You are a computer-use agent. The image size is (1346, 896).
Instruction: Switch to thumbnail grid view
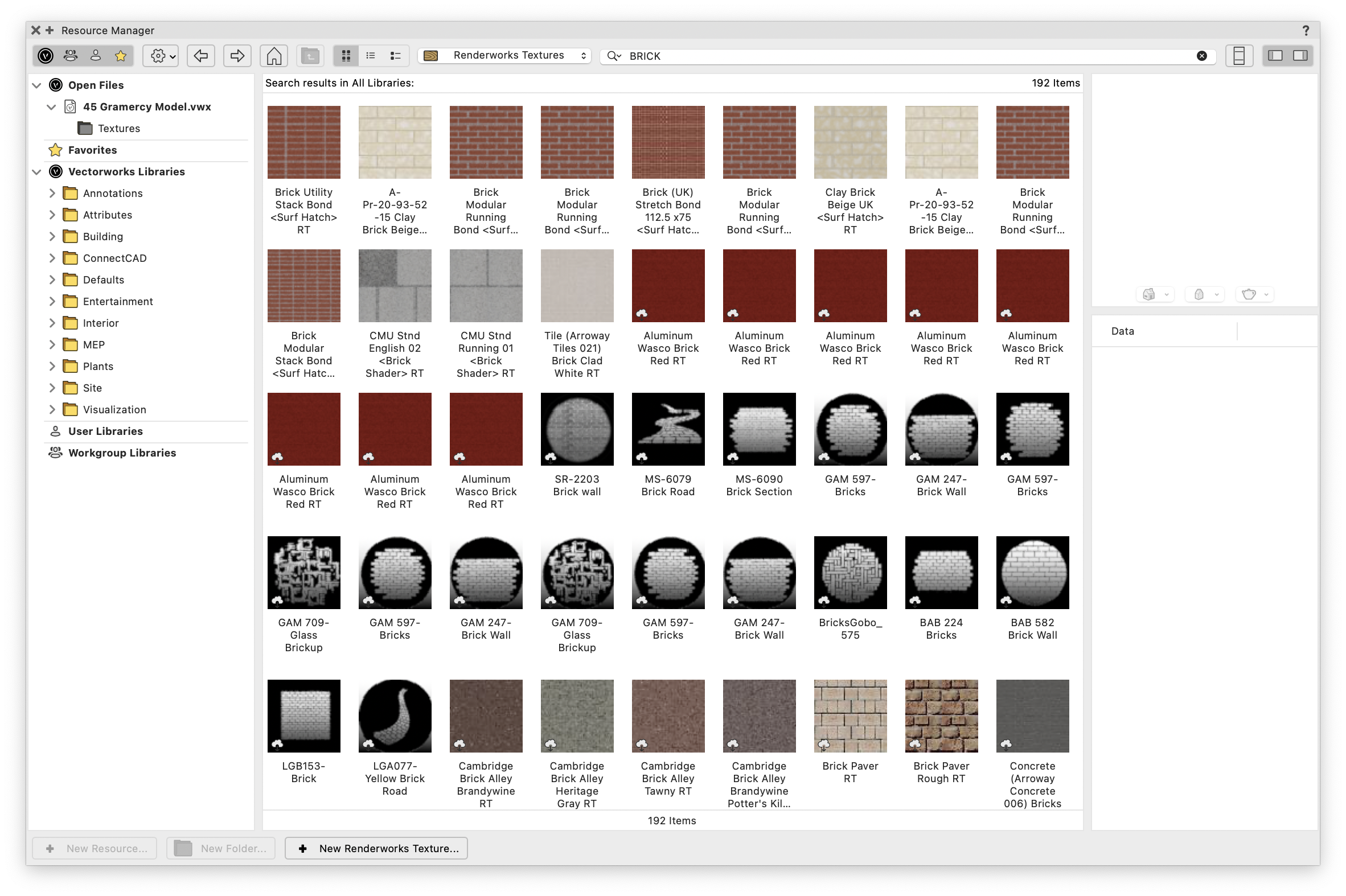346,55
